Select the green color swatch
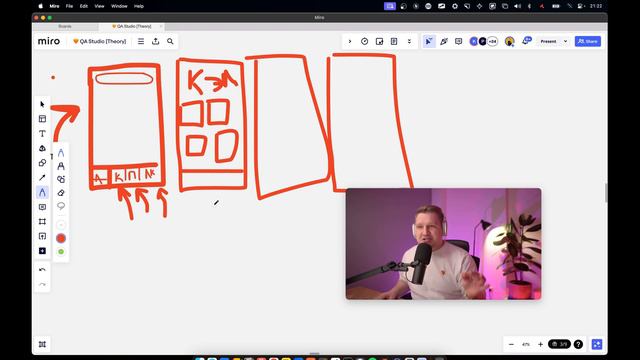Image resolution: width=640 pixels, height=360 pixels. point(61,251)
